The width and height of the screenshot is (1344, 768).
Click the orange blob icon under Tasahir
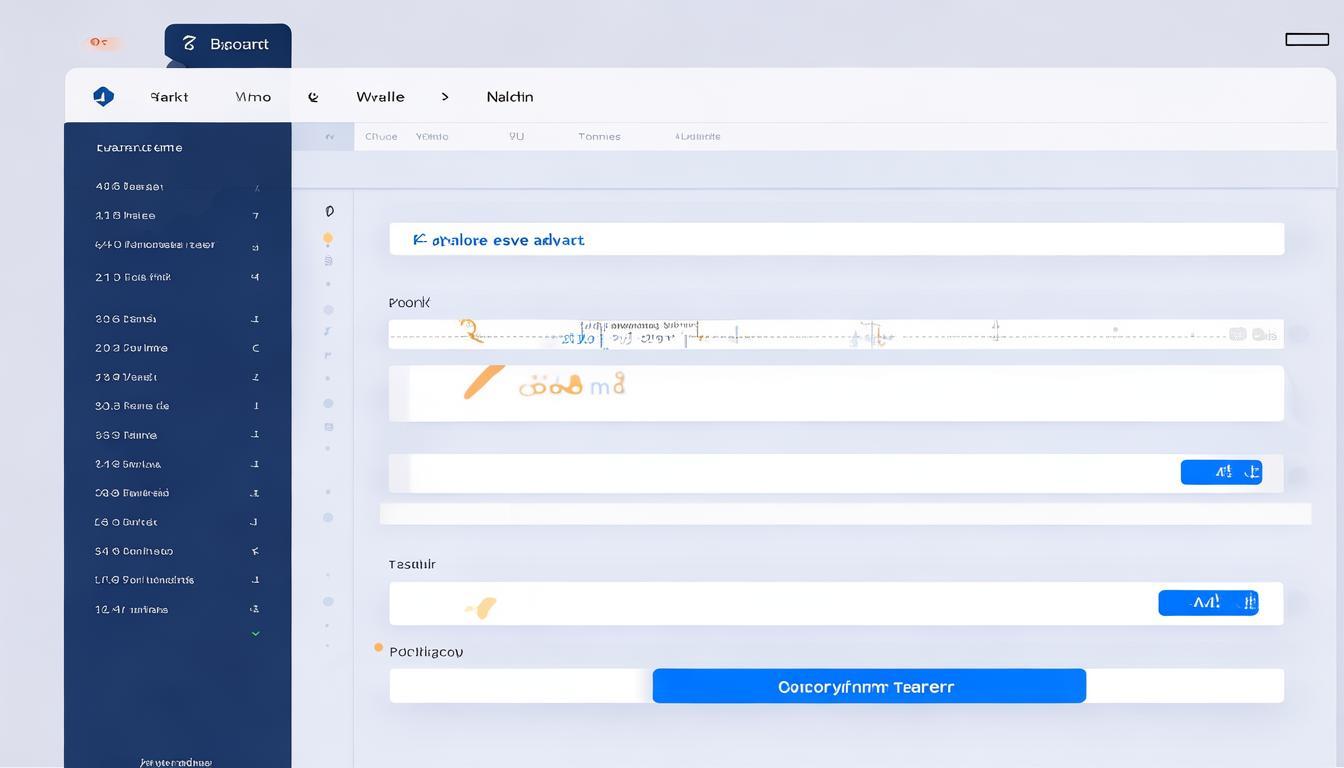481,607
